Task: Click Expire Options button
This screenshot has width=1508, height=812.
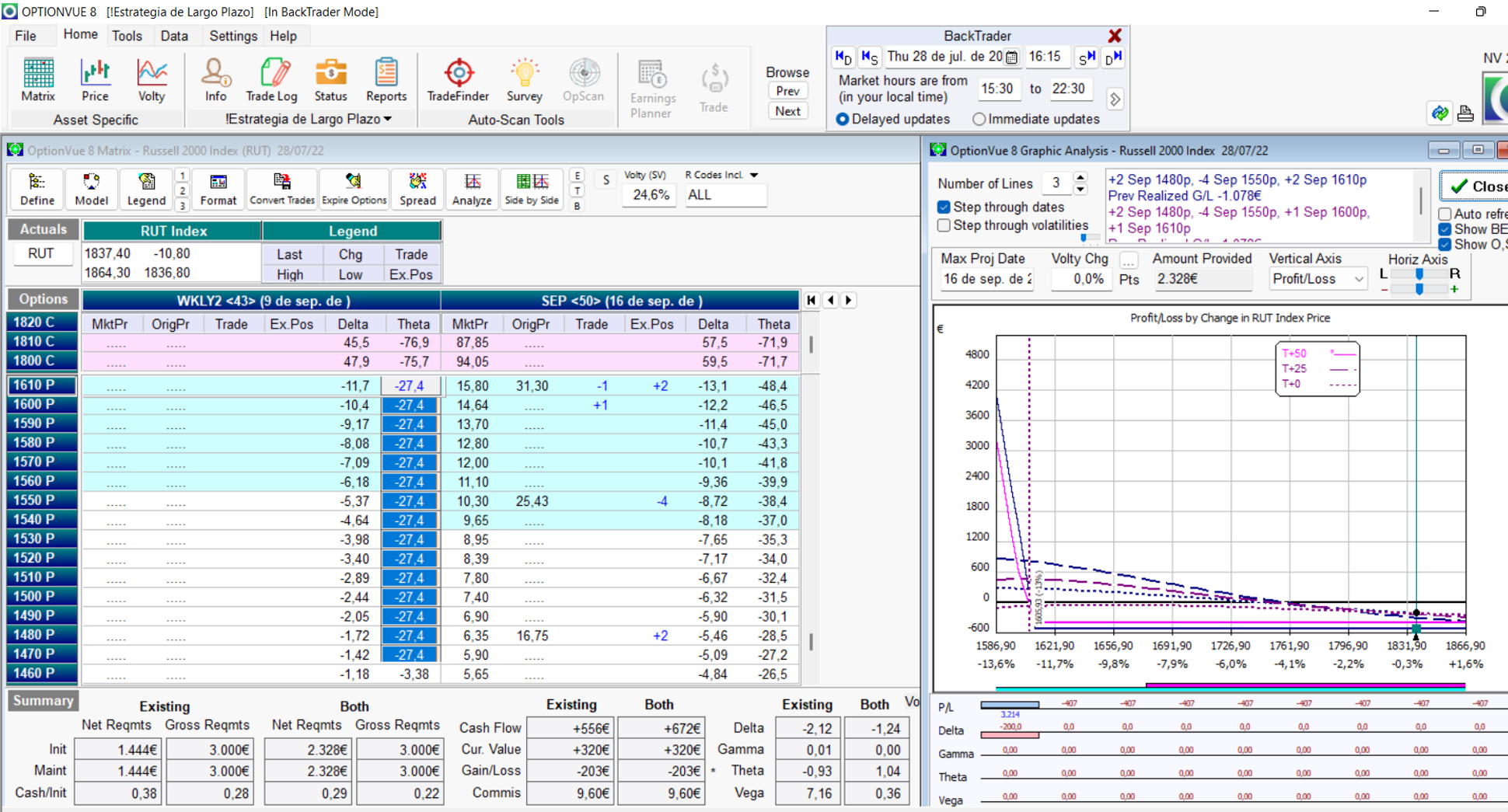Action: (354, 189)
